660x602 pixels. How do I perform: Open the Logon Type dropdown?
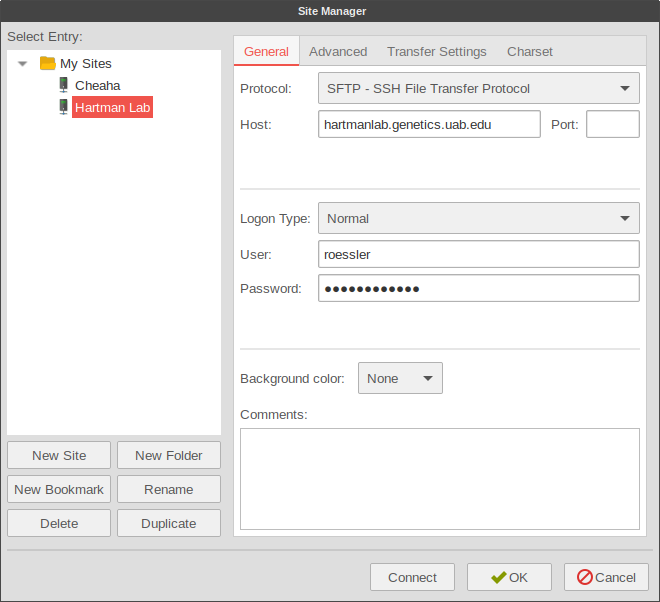478,218
